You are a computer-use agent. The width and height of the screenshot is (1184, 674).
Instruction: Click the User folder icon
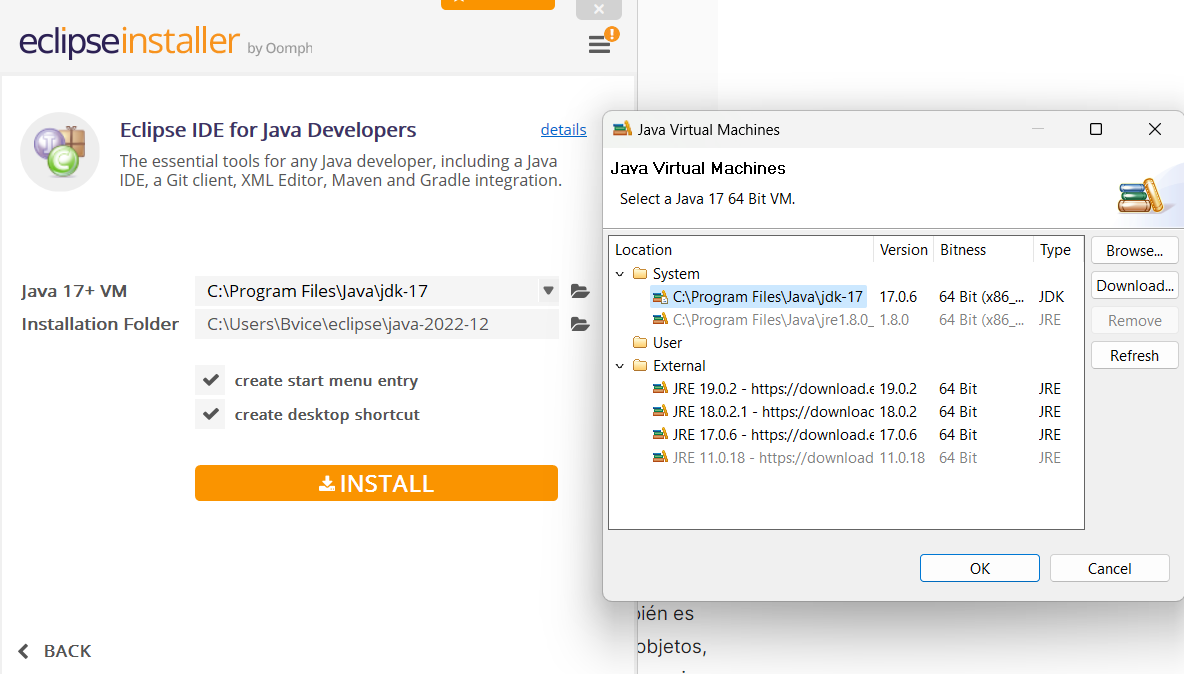(x=640, y=343)
